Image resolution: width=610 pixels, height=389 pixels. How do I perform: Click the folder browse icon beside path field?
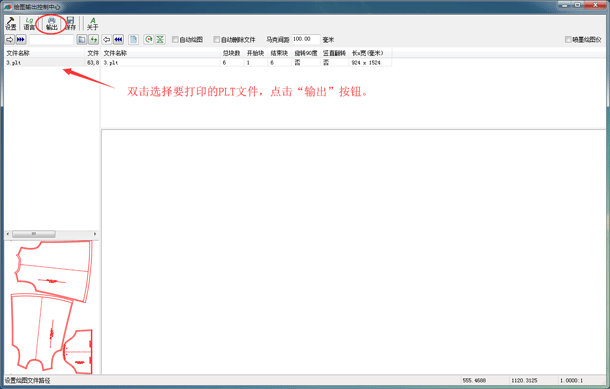pyautogui.click(x=82, y=39)
